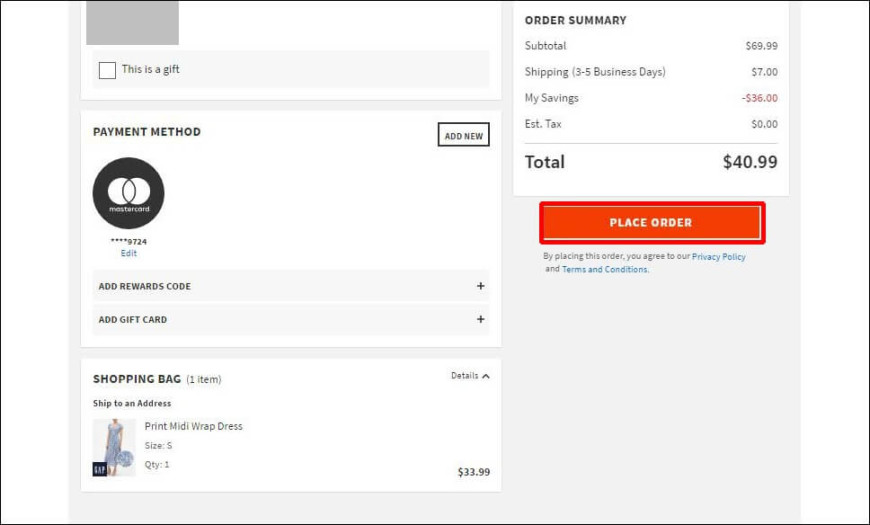The height and width of the screenshot is (525, 870).
Task: Click the Order Summary total amount
Action: click(x=750, y=162)
